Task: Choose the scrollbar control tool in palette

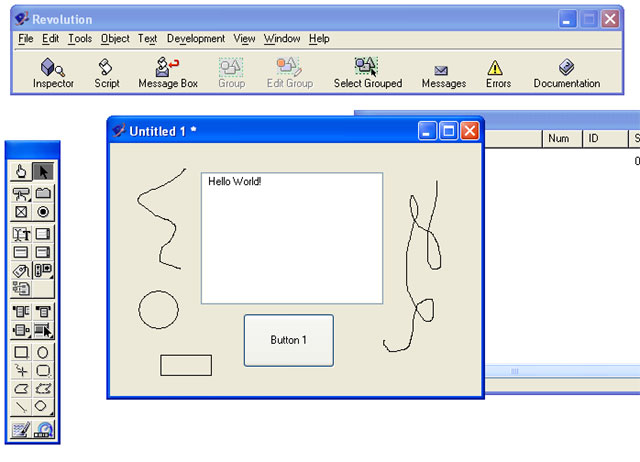Action: point(43,270)
